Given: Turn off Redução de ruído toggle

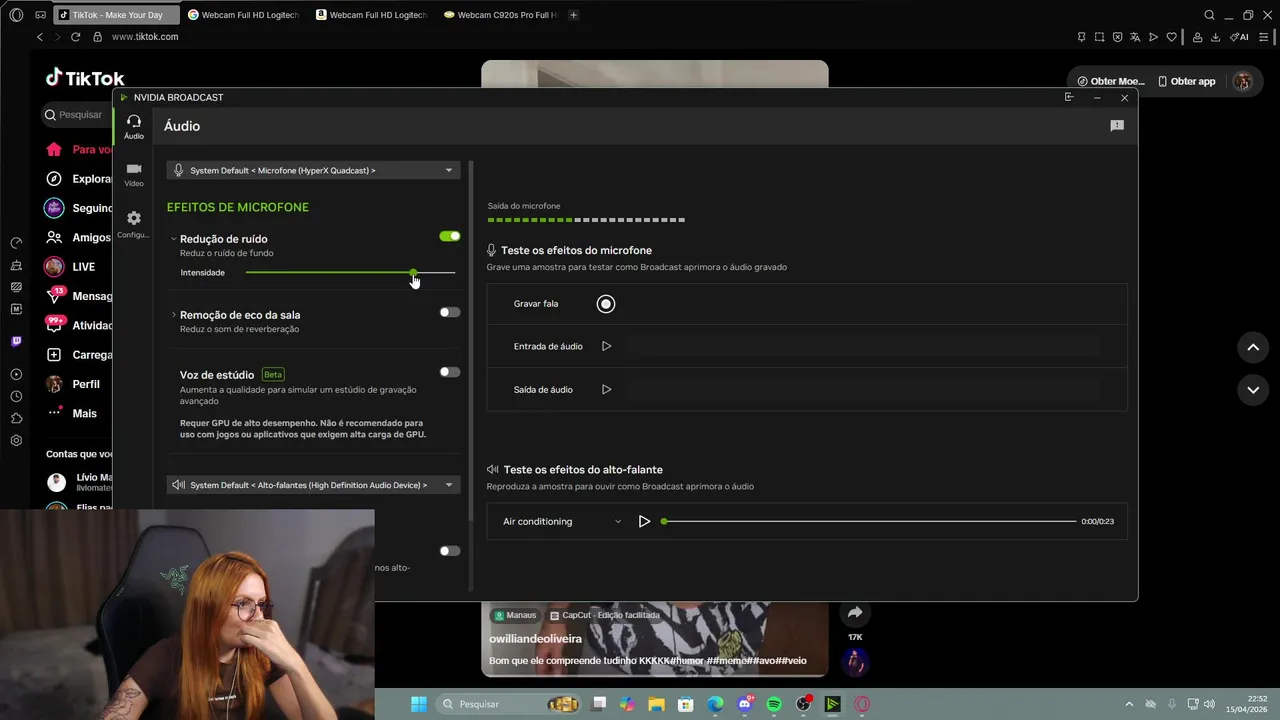Looking at the screenshot, I should pyautogui.click(x=450, y=236).
